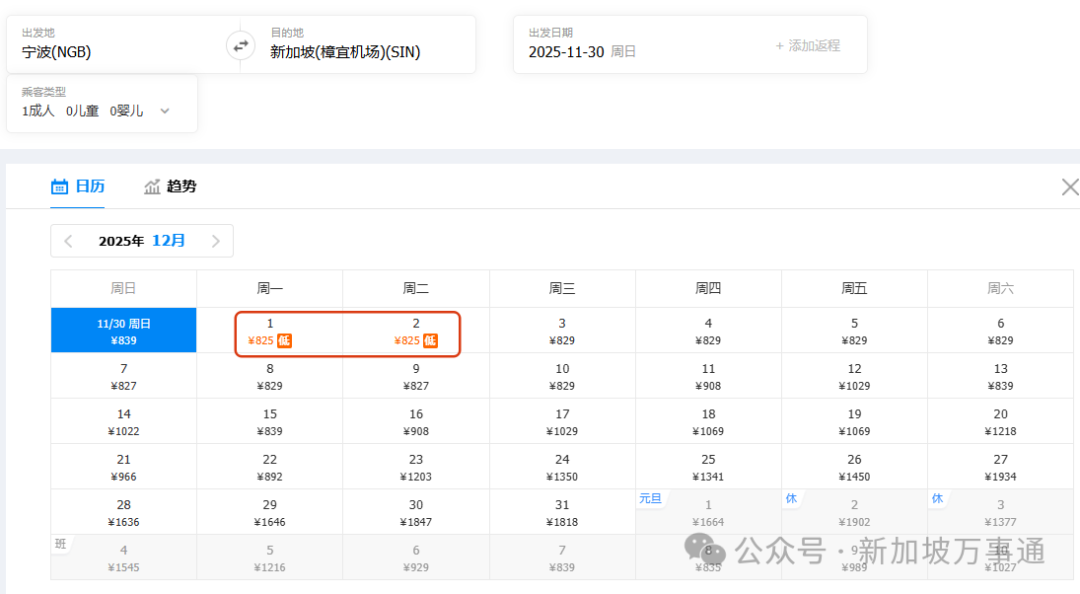Select January 7 priced ¥839
Viewport: 1080px width, 594px height.
(562, 558)
